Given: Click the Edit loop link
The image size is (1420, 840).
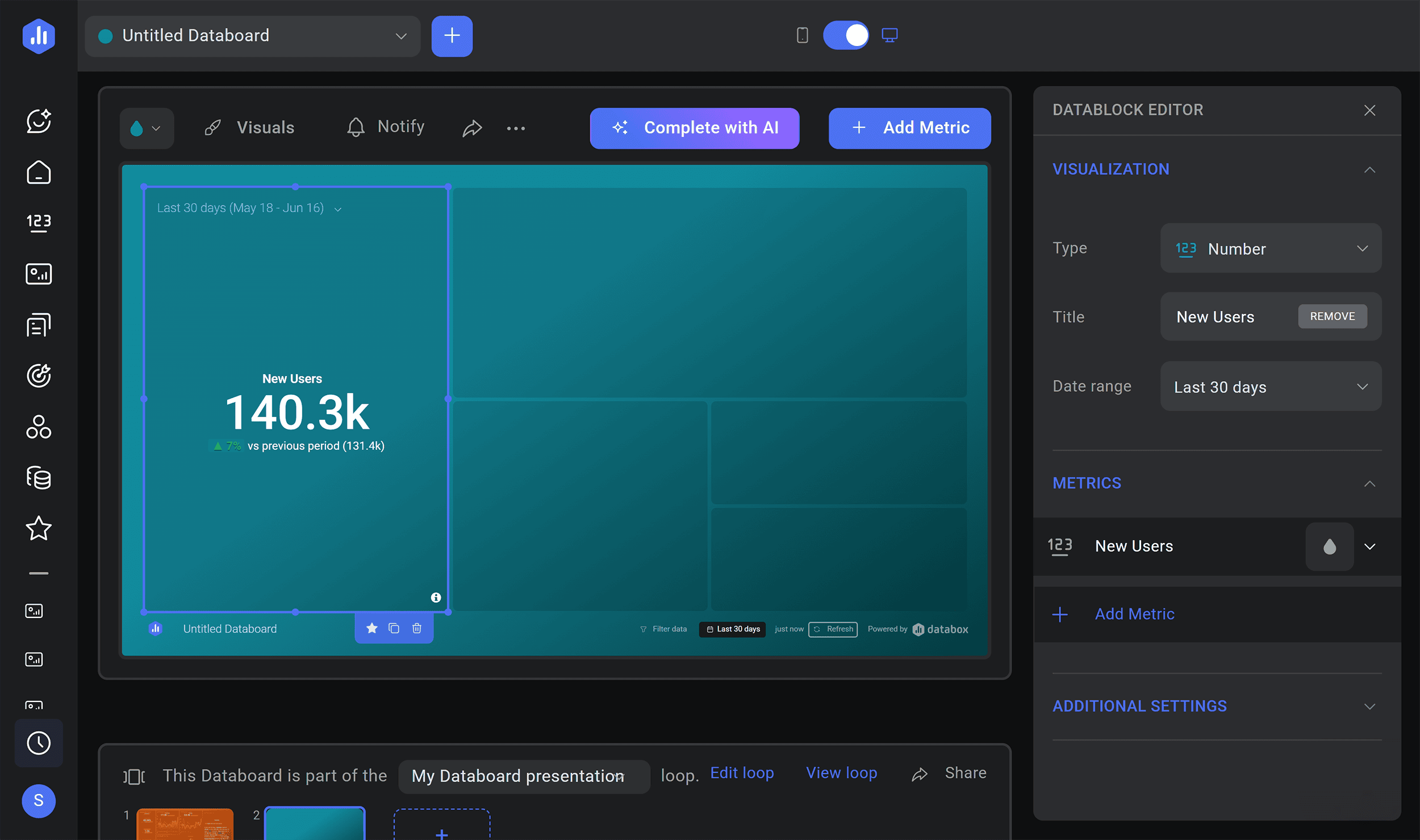Looking at the screenshot, I should tap(741, 773).
